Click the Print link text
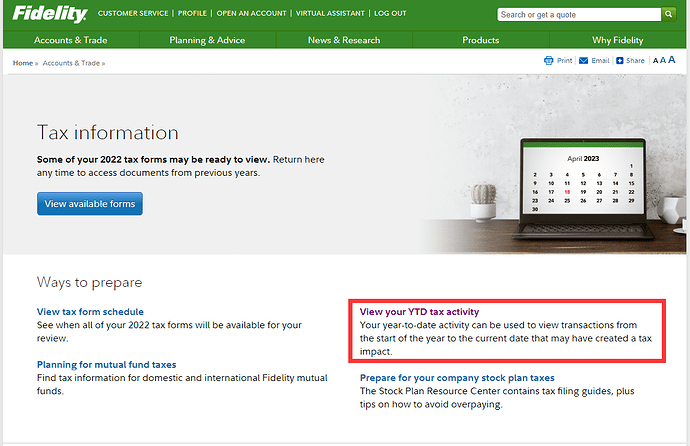Screen dimensions: 690x446 565,61
